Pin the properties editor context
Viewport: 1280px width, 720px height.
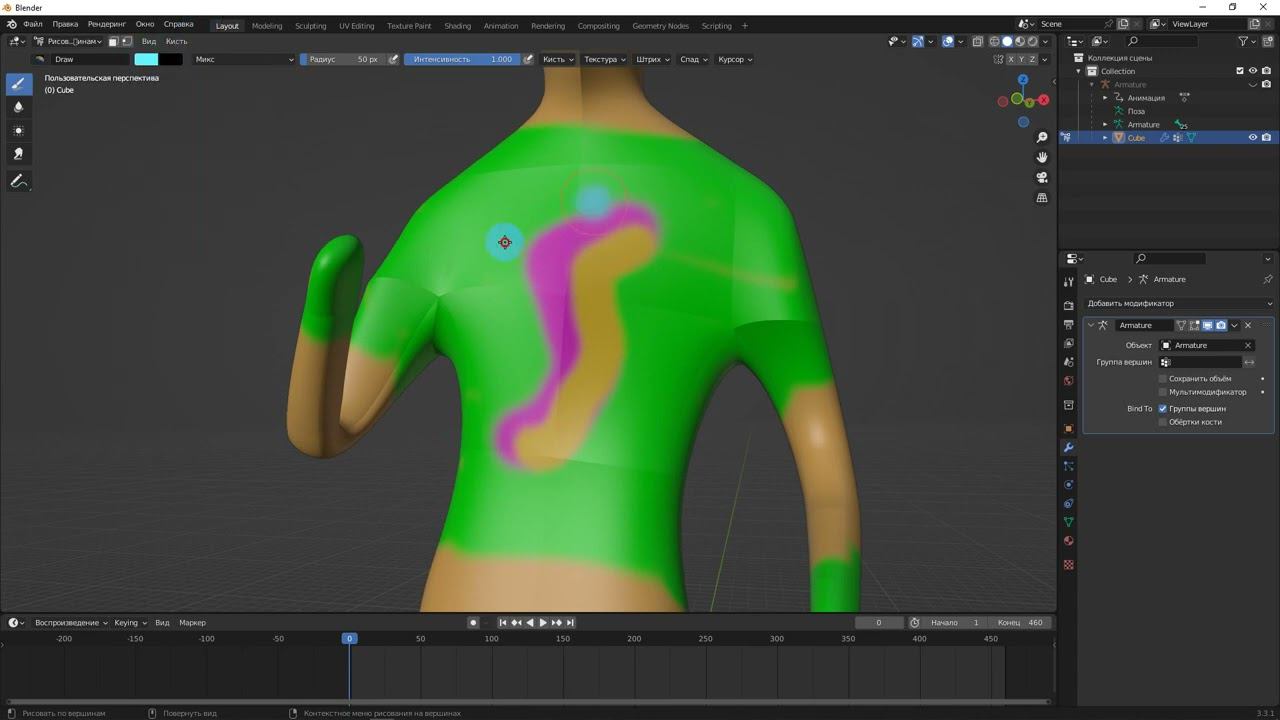(x=1268, y=279)
